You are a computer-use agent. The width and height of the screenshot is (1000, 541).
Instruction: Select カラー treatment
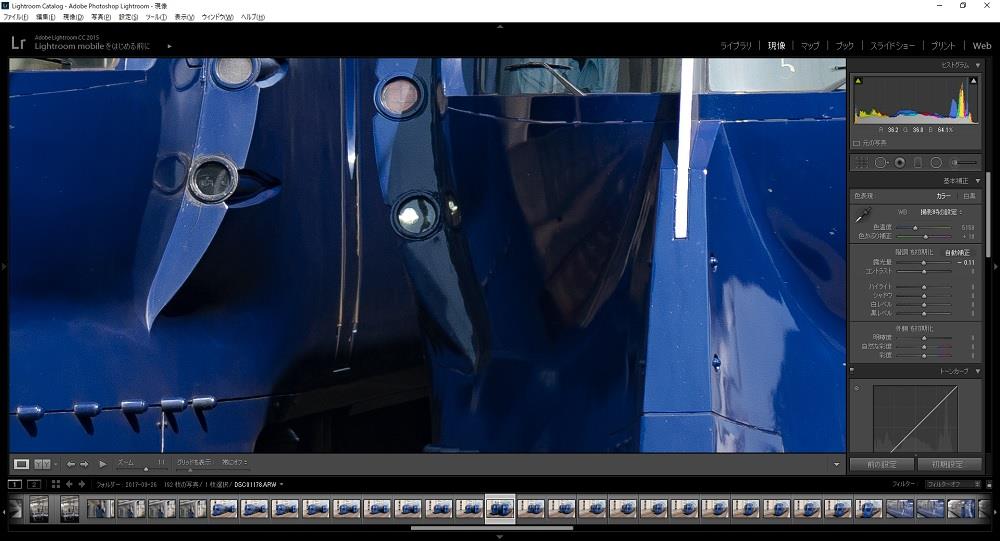tap(944, 196)
